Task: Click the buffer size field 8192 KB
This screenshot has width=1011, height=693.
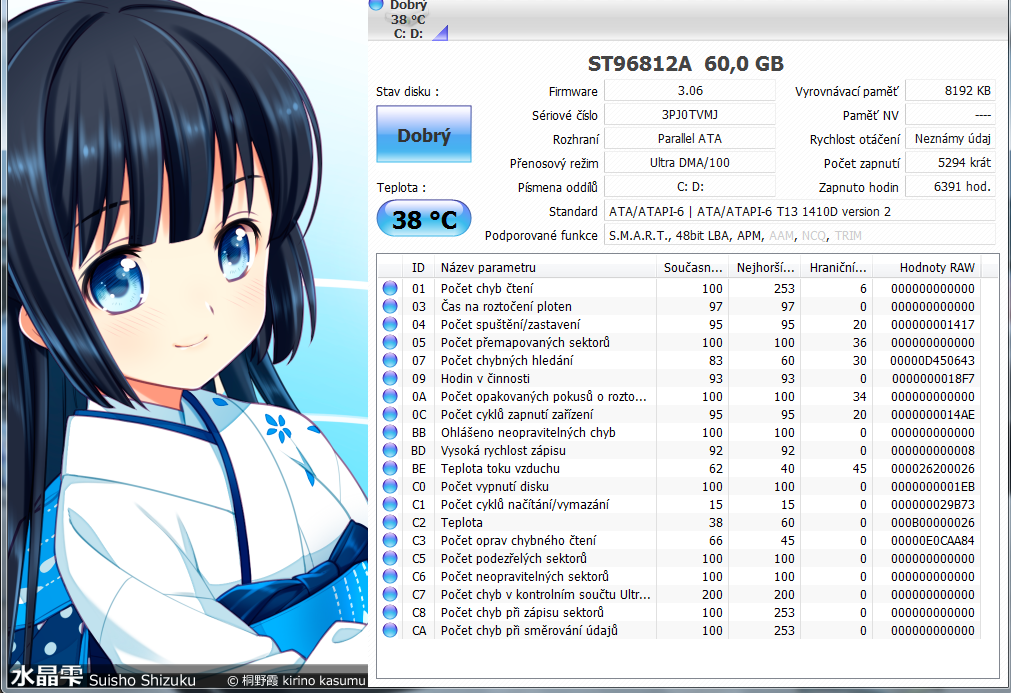Action: pyautogui.click(x=951, y=91)
